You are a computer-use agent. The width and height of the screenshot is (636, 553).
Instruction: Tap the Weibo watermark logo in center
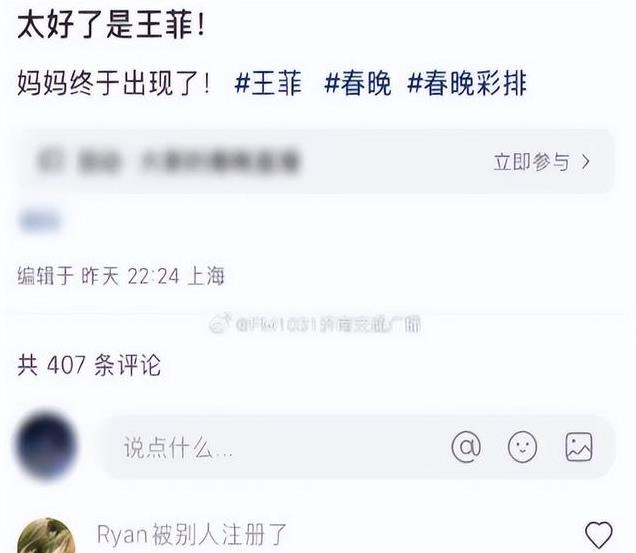220,323
